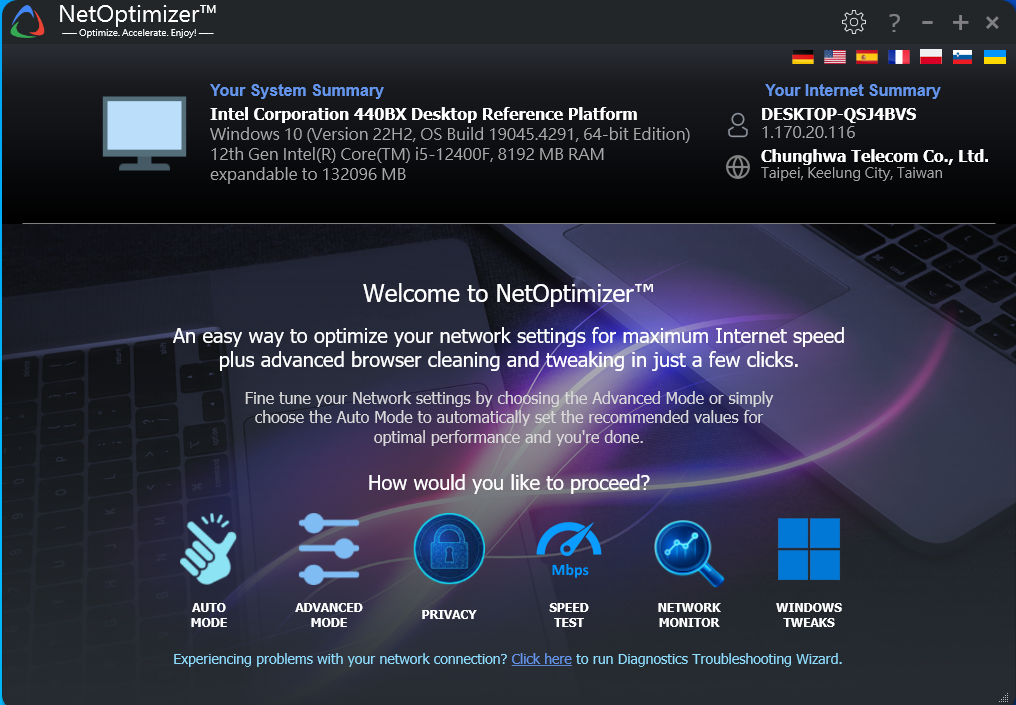Open Network Monitor magnifier chart icon
Screen dimensions: 1016x705
pos(689,552)
